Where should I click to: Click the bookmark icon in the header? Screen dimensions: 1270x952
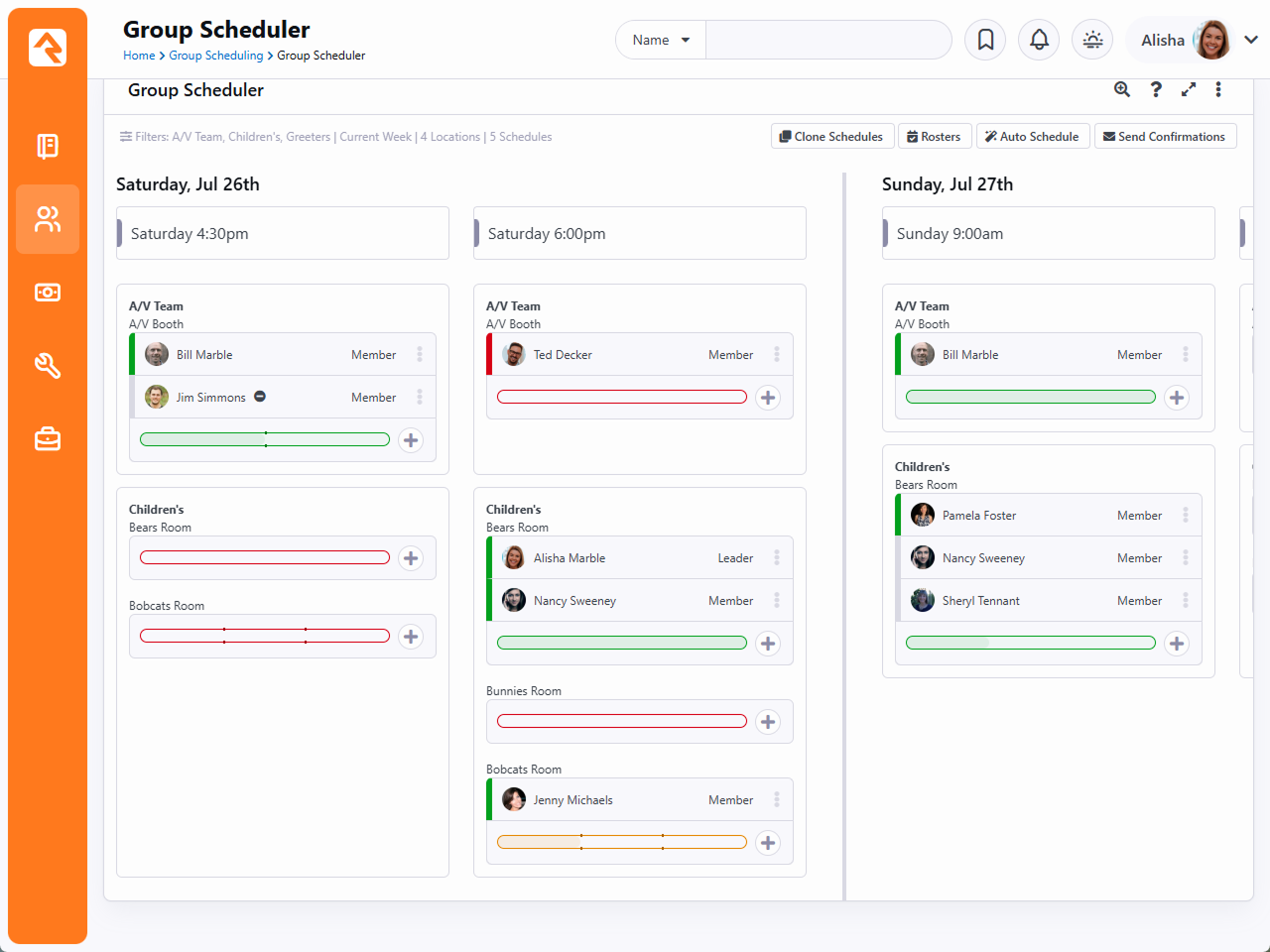click(985, 40)
